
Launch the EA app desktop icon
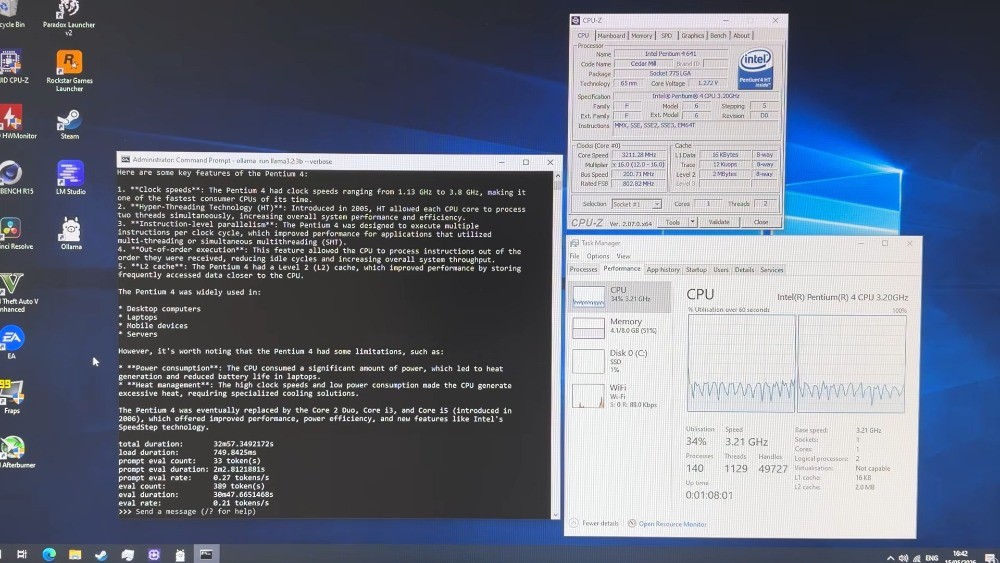[x=11, y=342]
